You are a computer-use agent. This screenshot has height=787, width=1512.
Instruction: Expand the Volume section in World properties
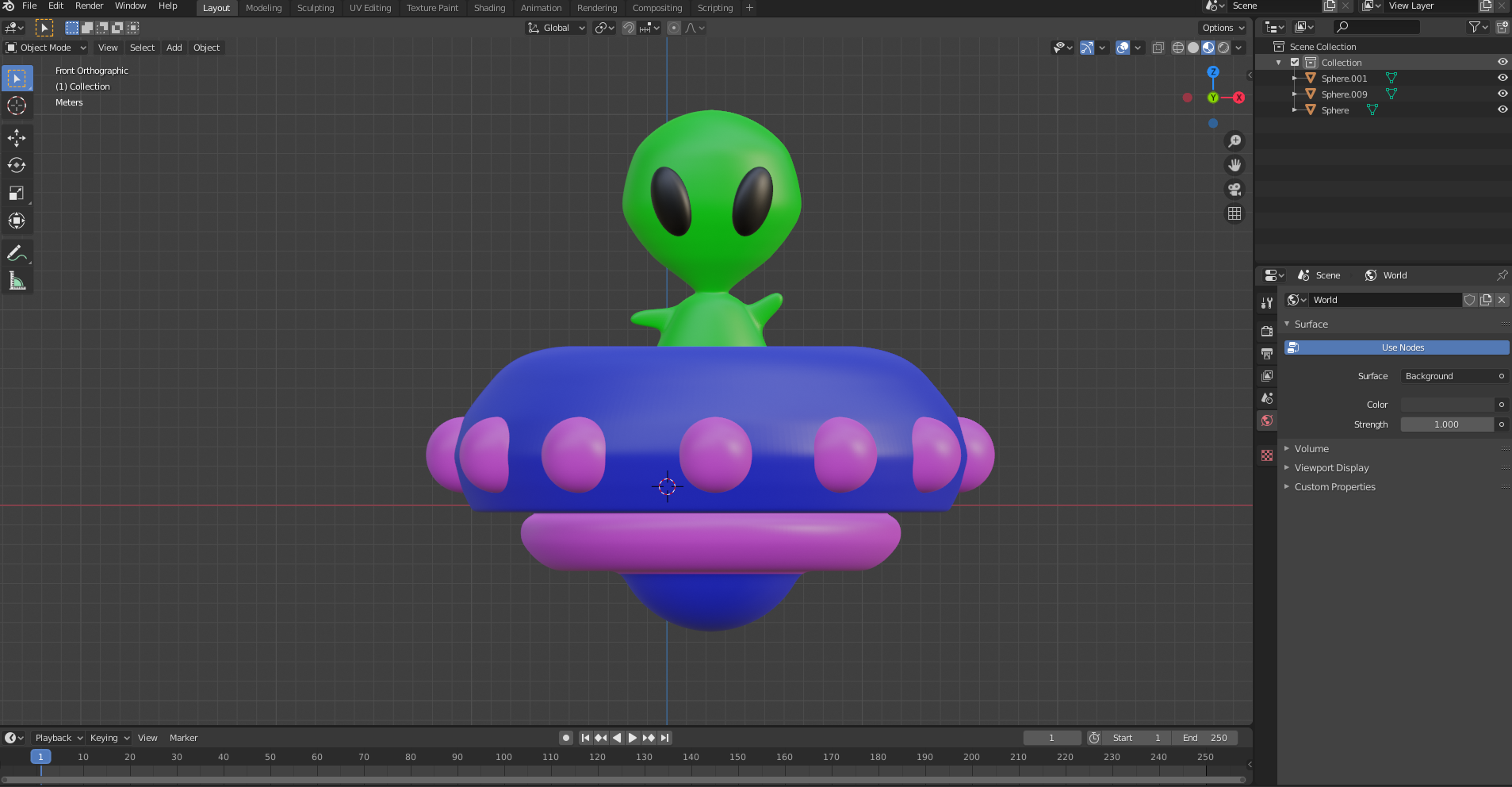pyautogui.click(x=1312, y=448)
